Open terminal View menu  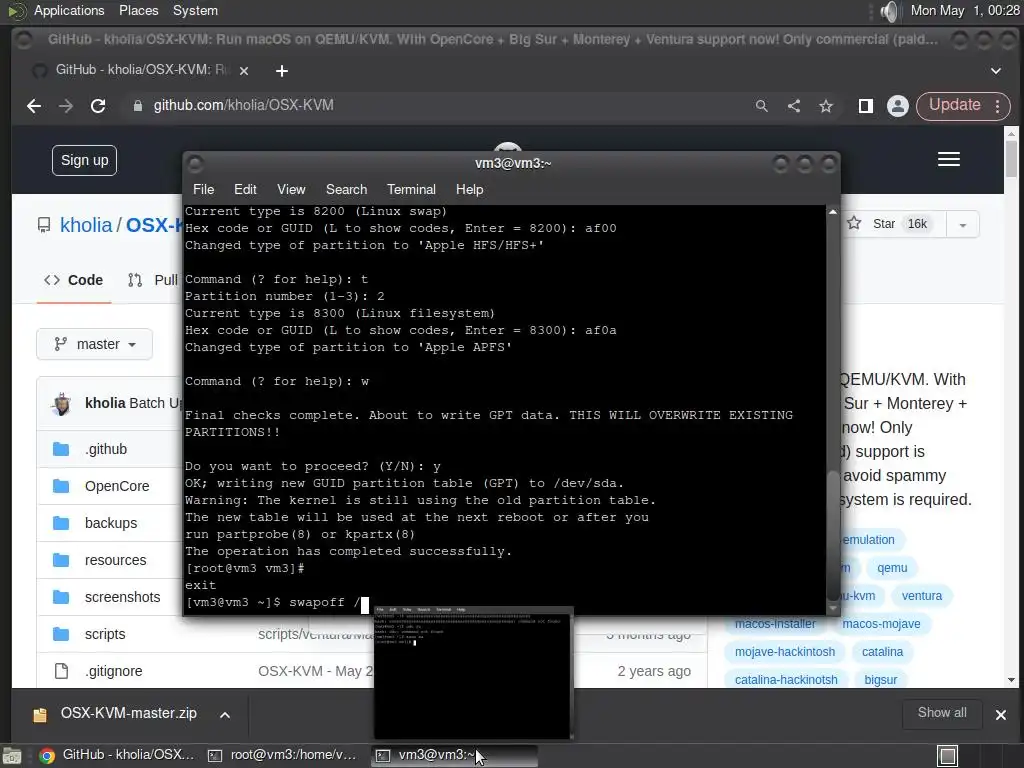coord(291,189)
